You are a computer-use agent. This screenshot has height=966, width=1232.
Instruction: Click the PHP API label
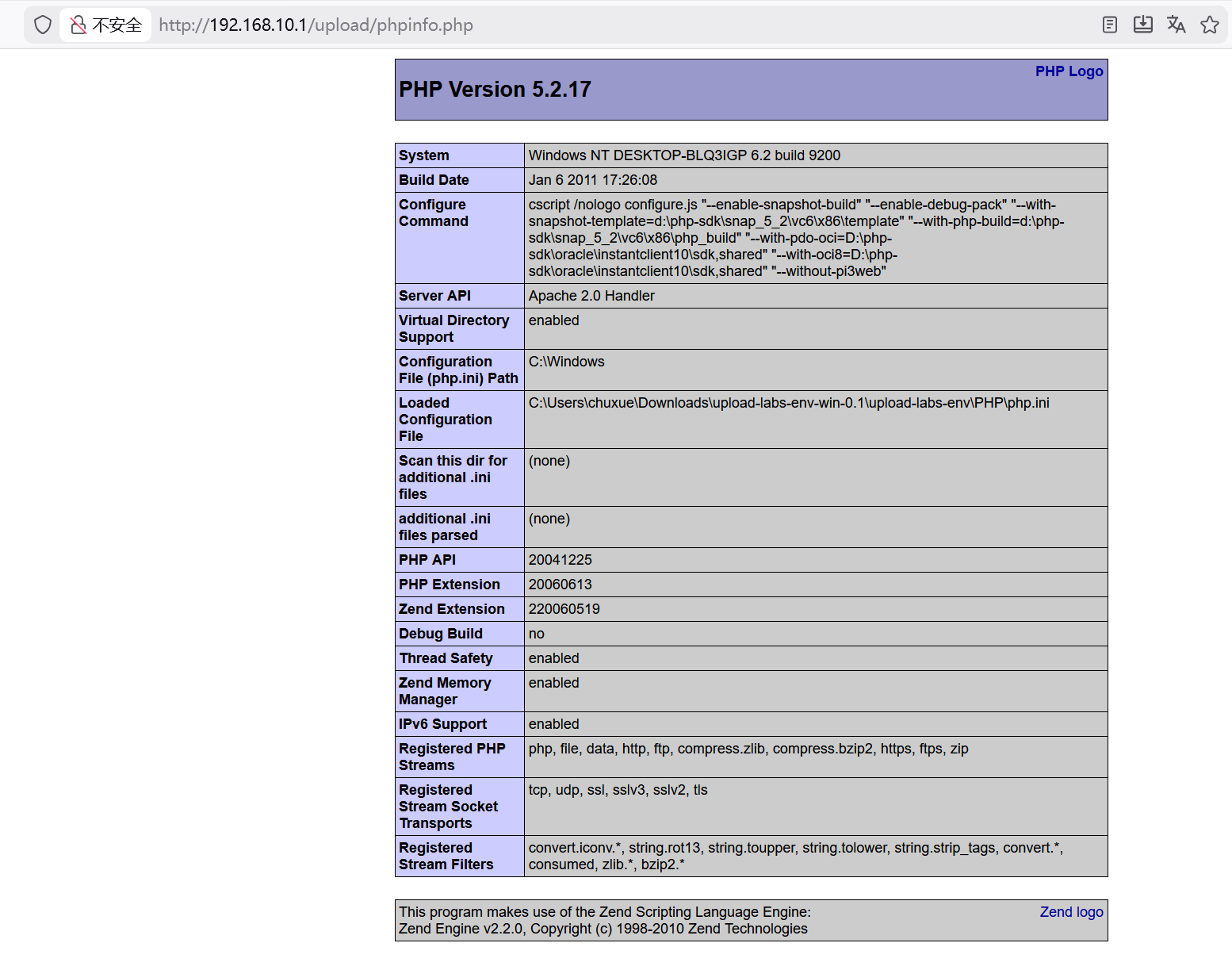pos(427,560)
